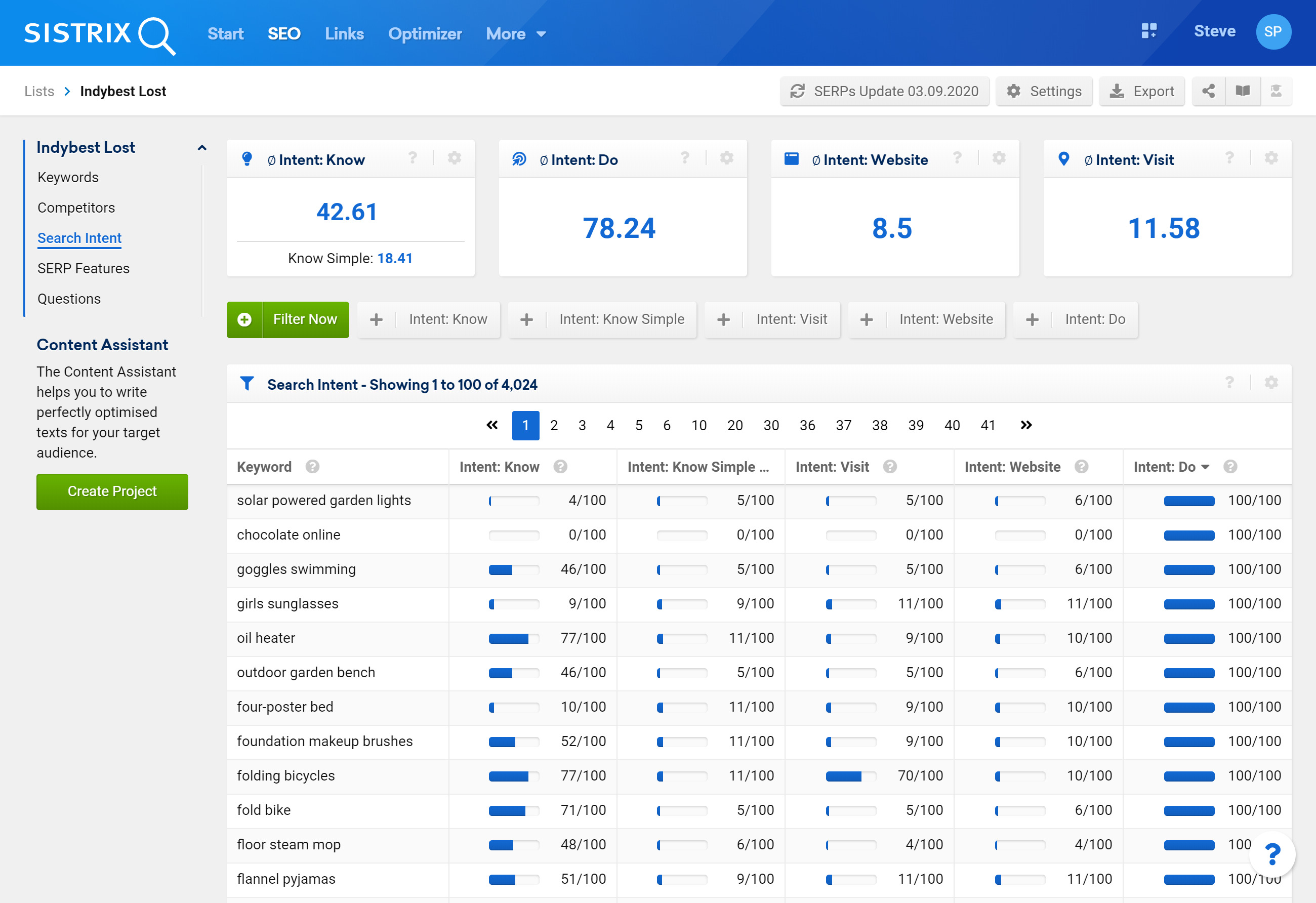This screenshot has width=1316, height=903.
Task: Open help for the Intent: Know card
Action: 412,158
